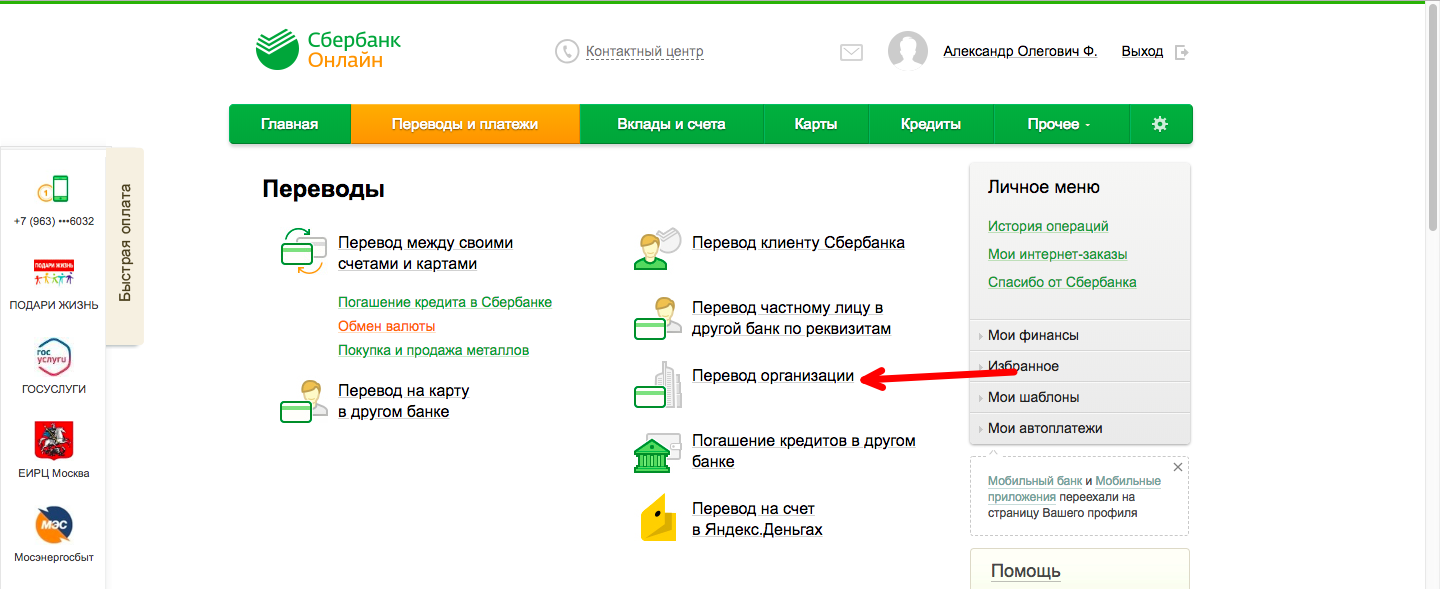Open Мои интернет-заказы link
1440x589 pixels.
pos(1057,255)
